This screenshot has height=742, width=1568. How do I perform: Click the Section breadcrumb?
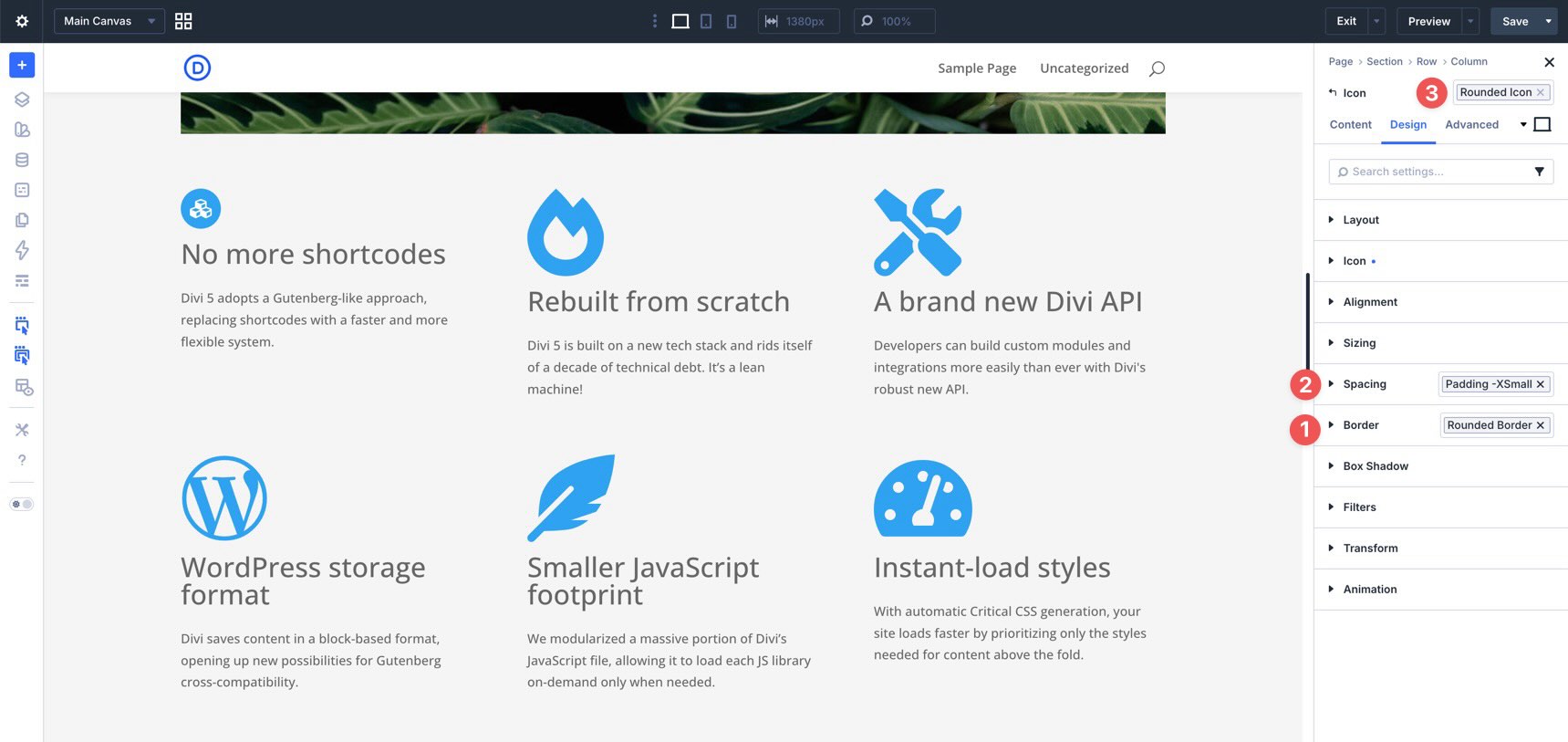pyautogui.click(x=1384, y=62)
